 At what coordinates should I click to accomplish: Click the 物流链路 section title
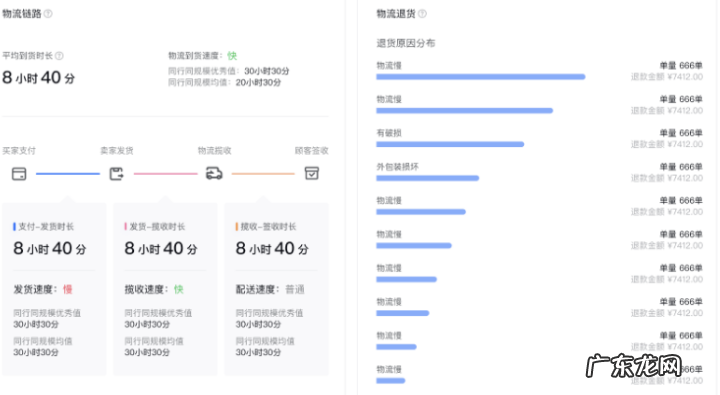click(x=22, y=14)
